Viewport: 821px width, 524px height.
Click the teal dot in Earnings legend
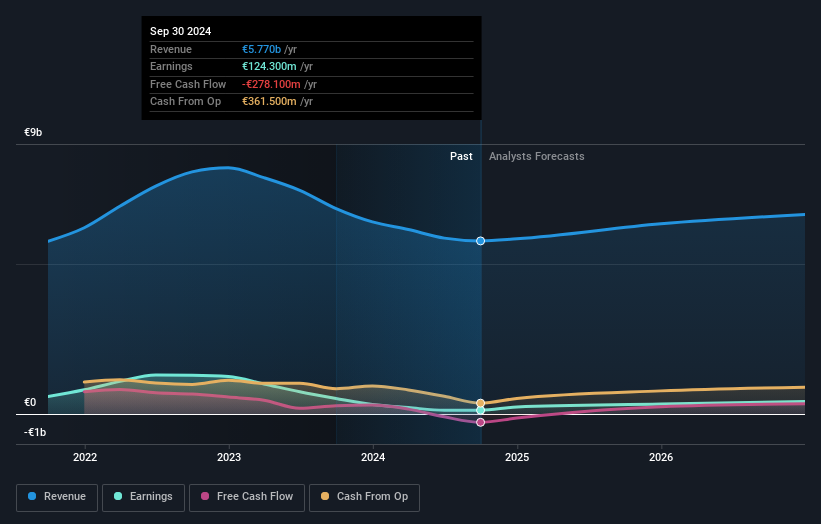click(118, 496)
